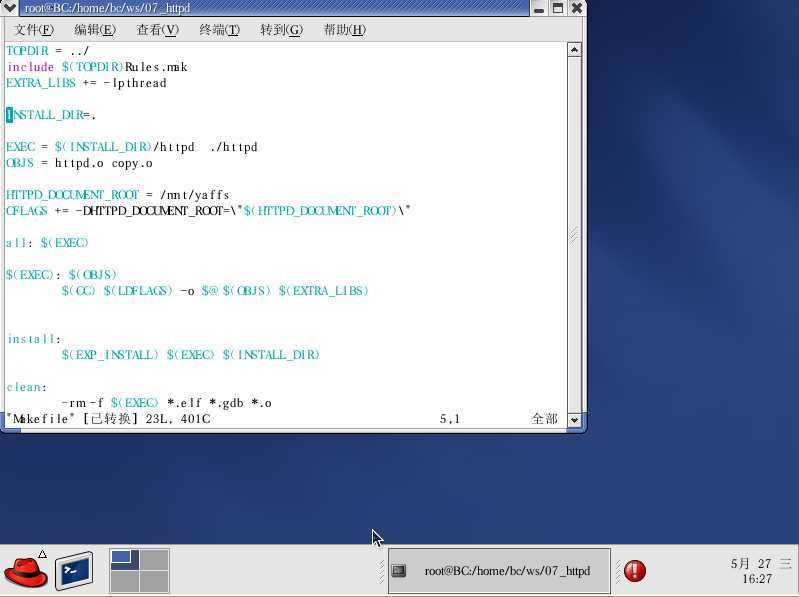Screen dimensions: 799x597
Task: Open the window menu arrow in title bar
Action: [x=9, y=8]
